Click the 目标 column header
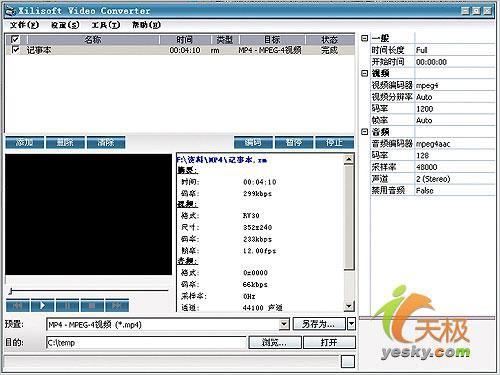 point(272,40)
